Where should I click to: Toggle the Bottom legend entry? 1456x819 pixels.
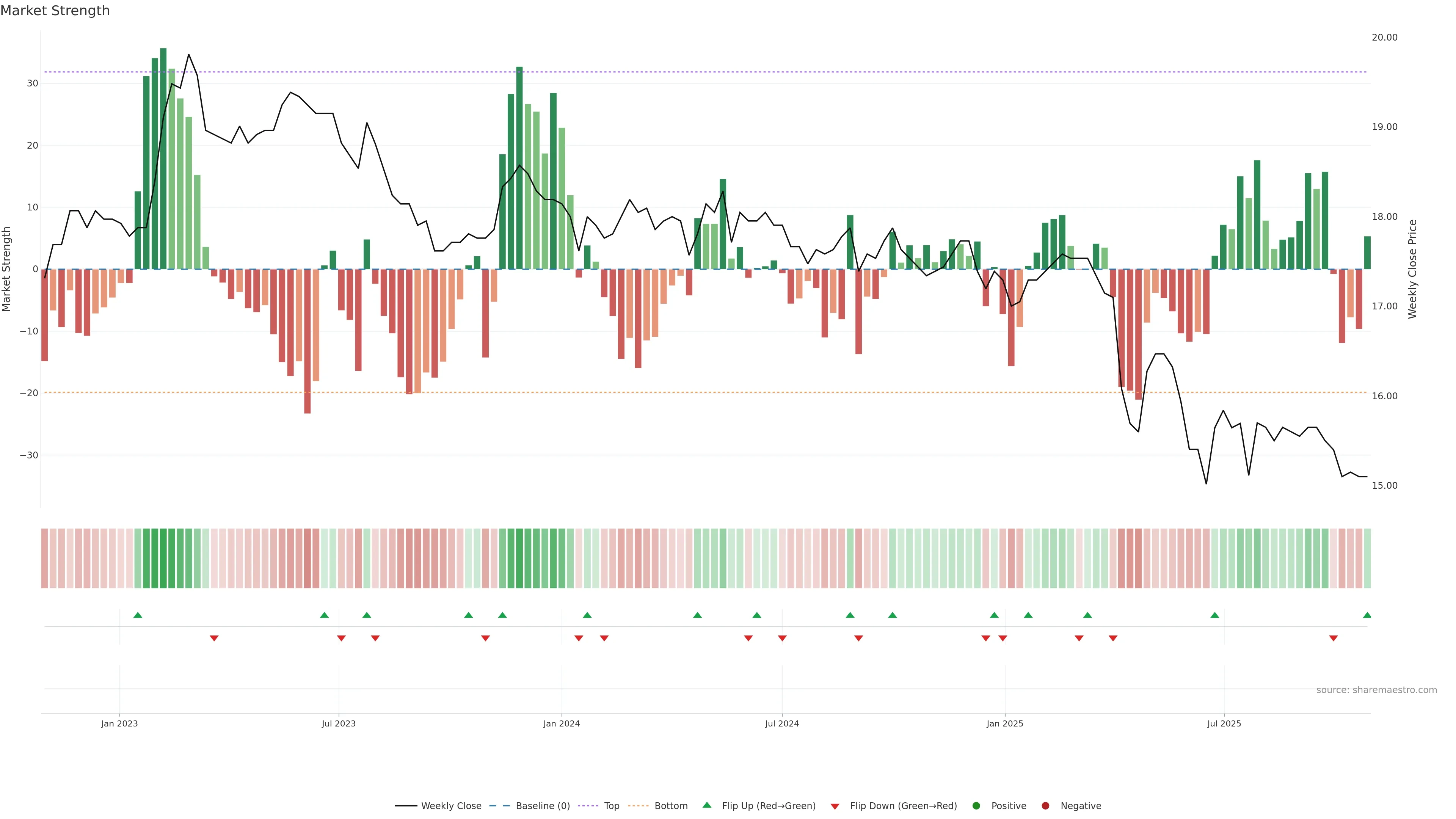(671, 806)
